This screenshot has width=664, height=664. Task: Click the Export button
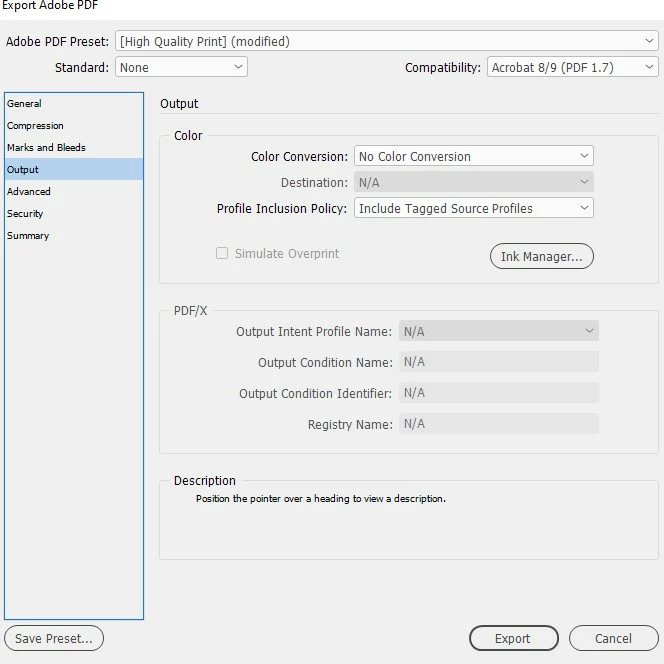click(x=513, y=638)
